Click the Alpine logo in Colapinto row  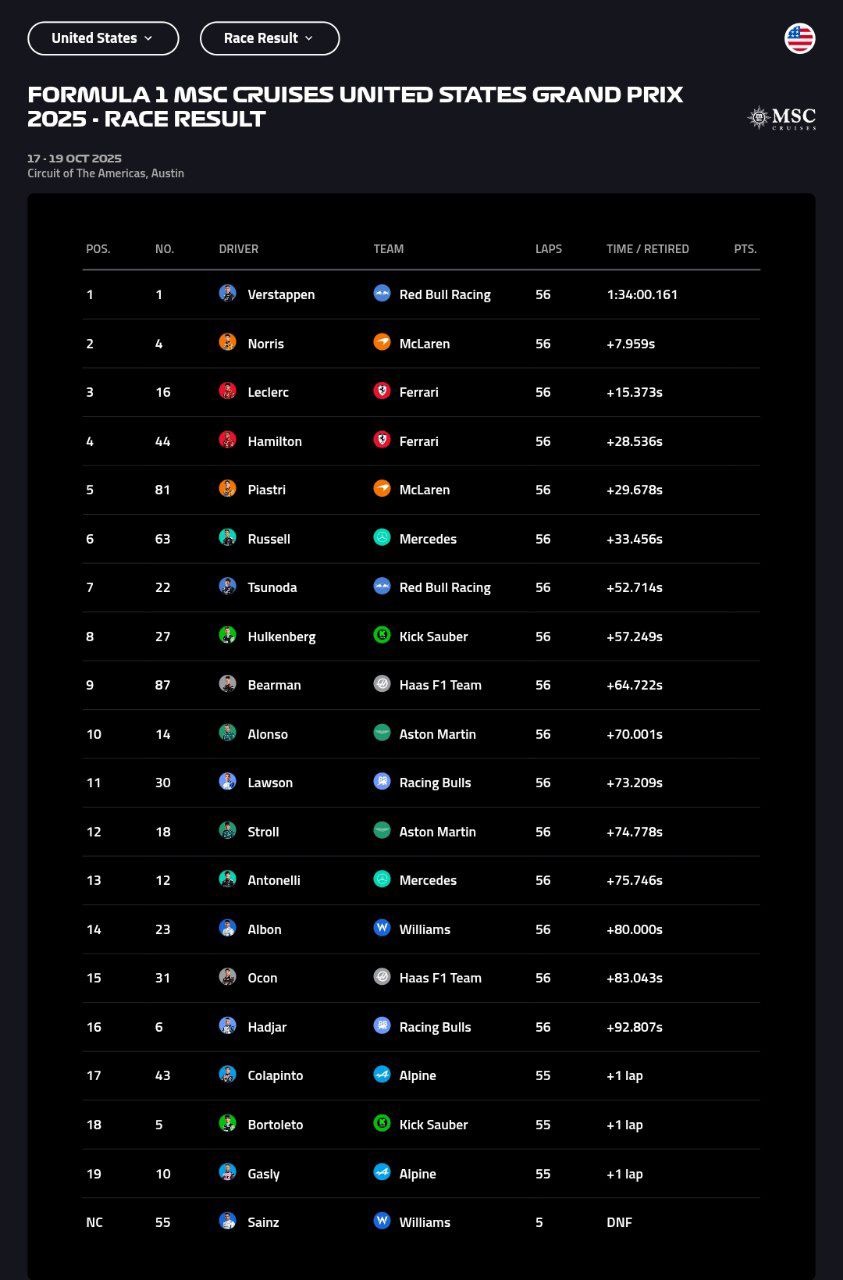[x=382, y=1075]
